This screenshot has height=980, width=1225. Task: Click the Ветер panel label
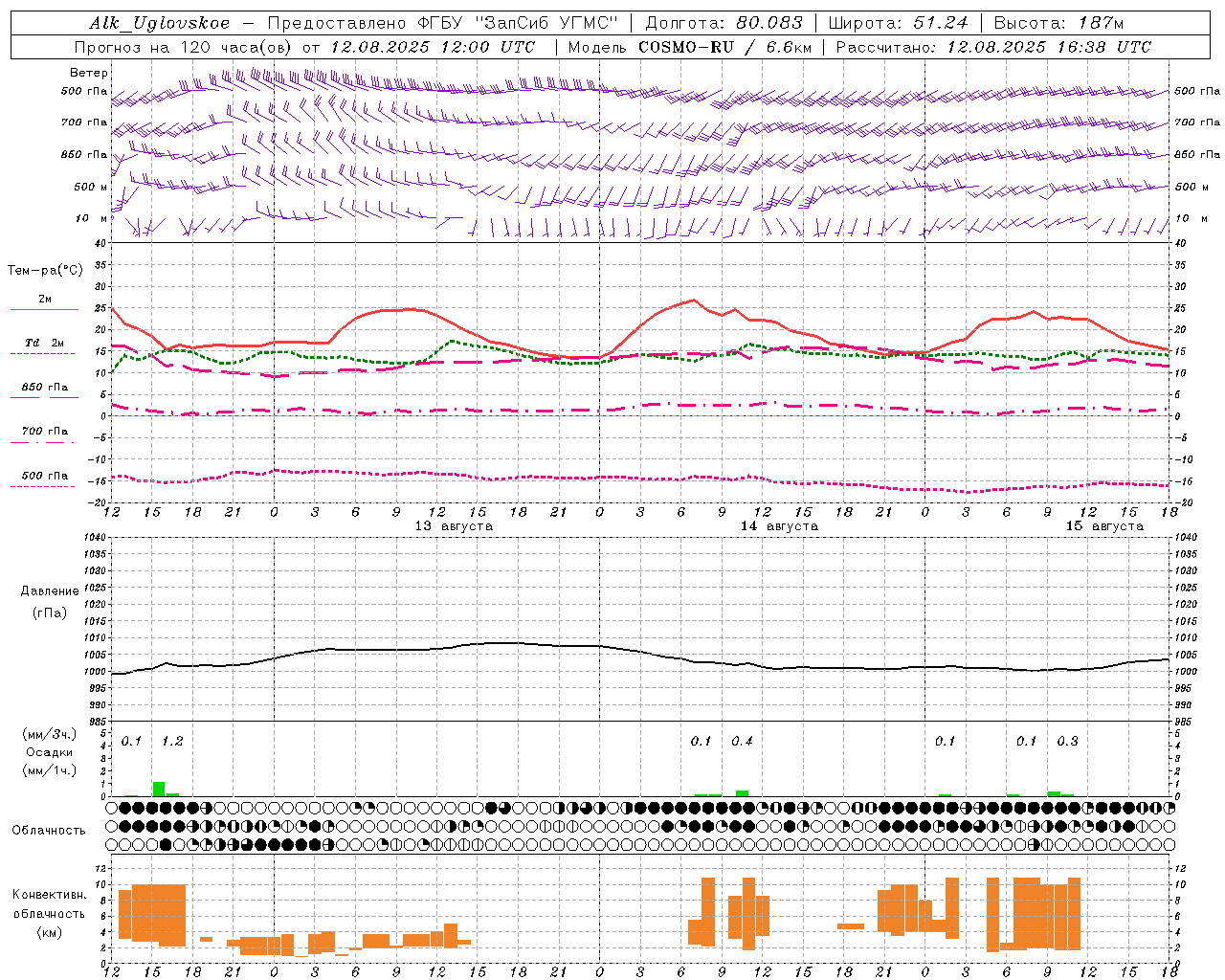click(x=89, y=73)
